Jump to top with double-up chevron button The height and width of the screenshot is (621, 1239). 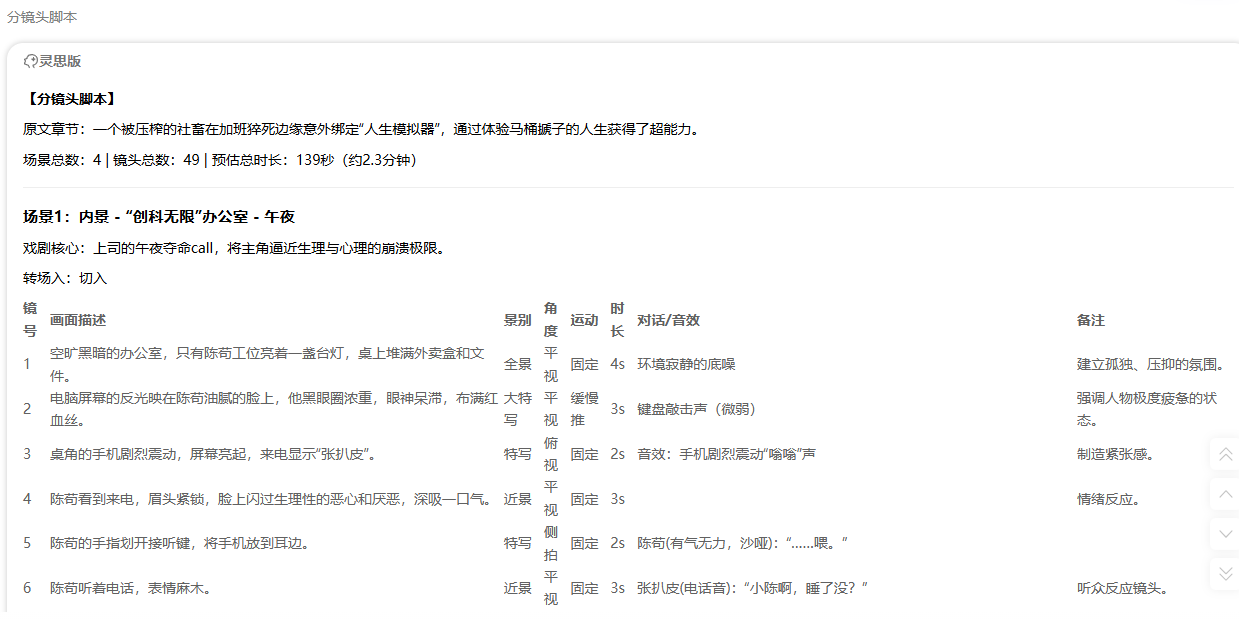point(1225,455)
